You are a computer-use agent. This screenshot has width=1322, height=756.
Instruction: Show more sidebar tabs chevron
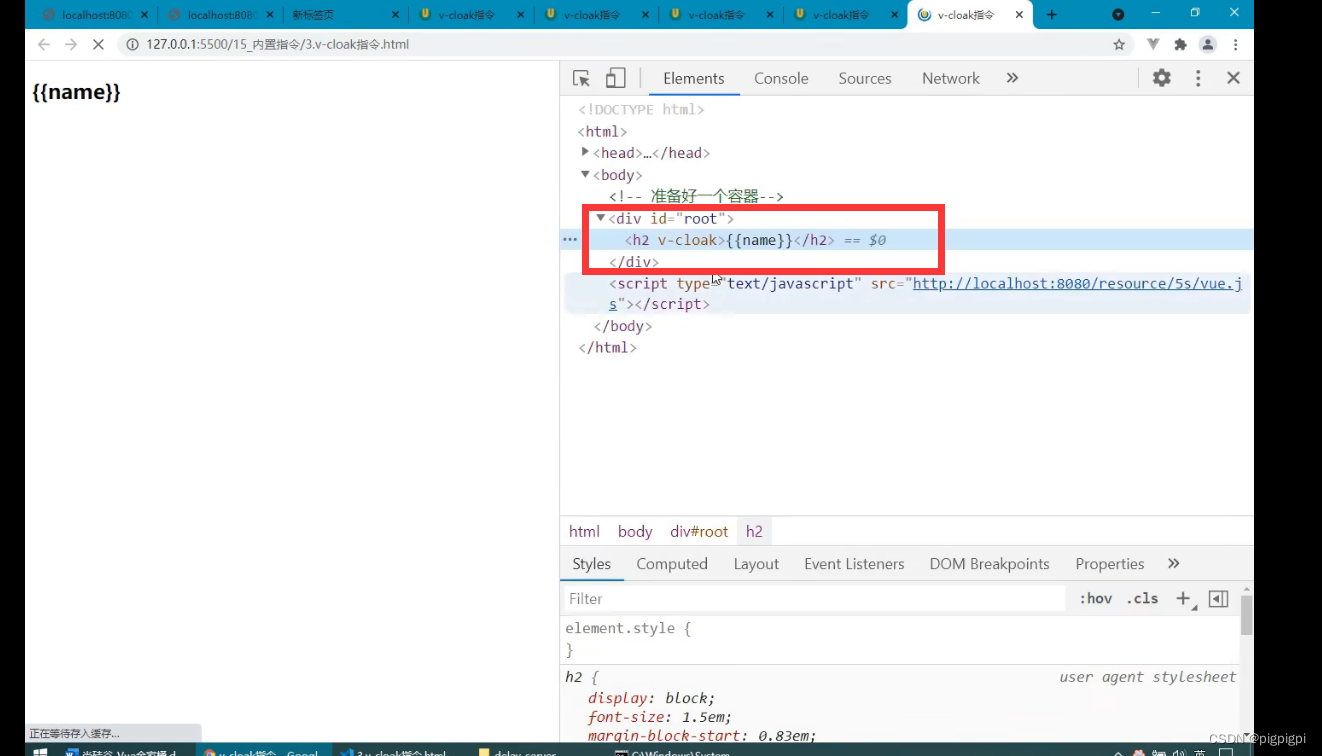point(1174,564)
